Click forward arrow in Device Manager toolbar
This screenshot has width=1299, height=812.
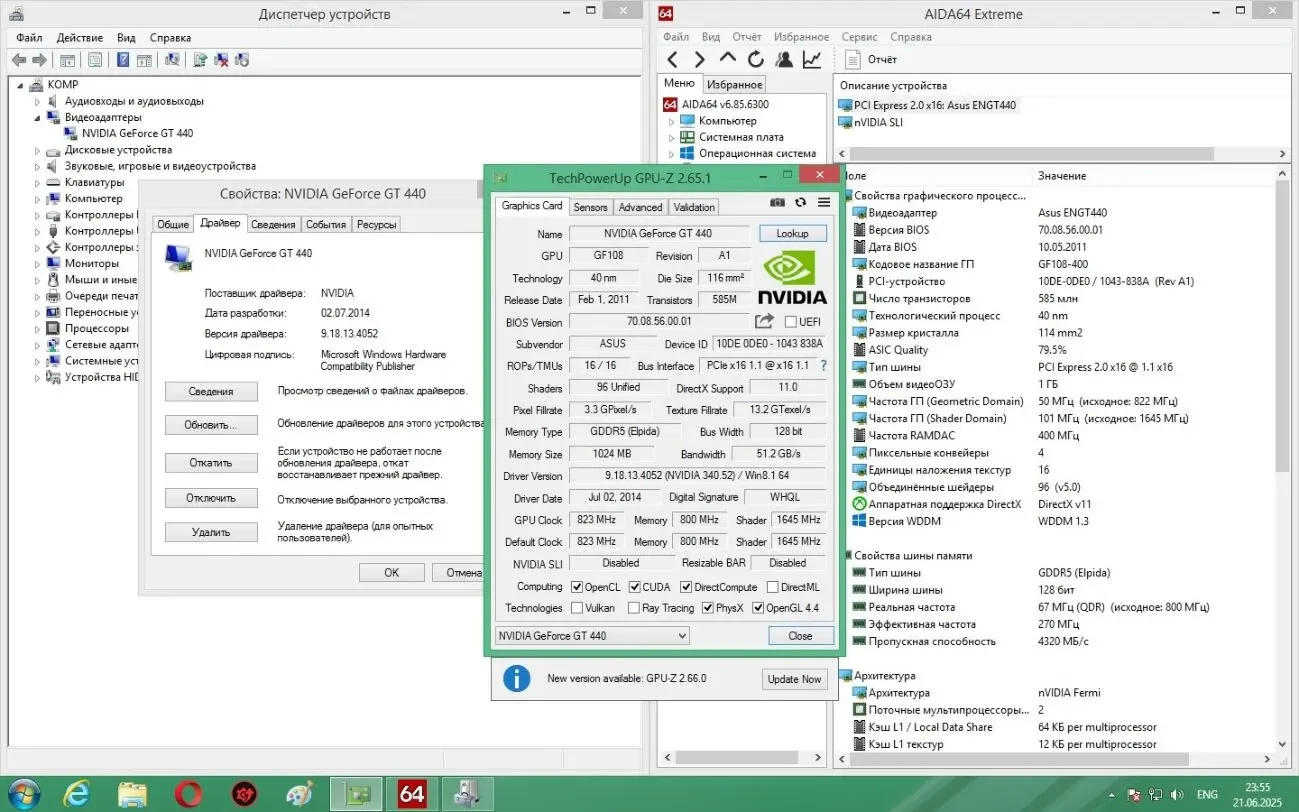[x=41, y=60]
